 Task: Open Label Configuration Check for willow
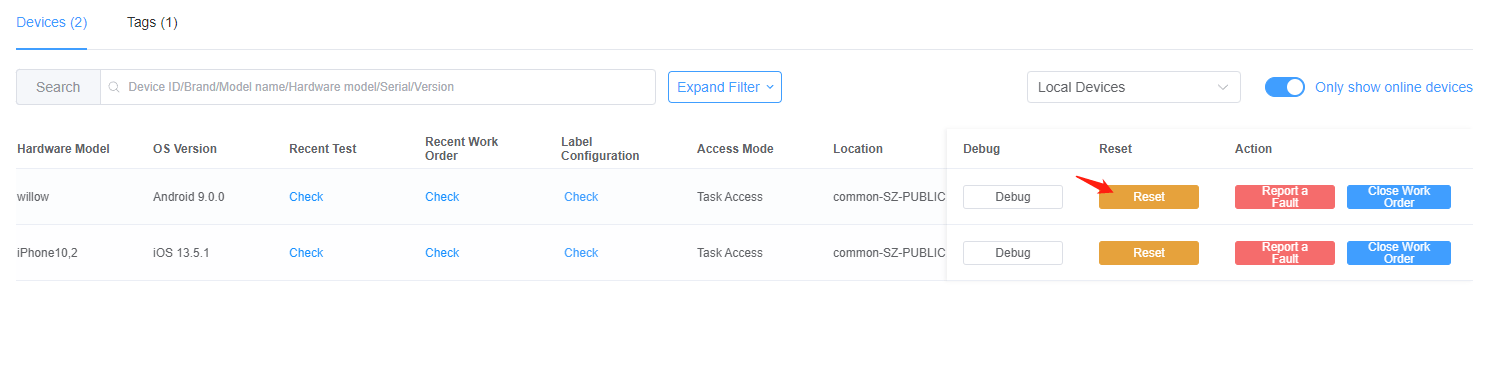click(x=581, y=197)
